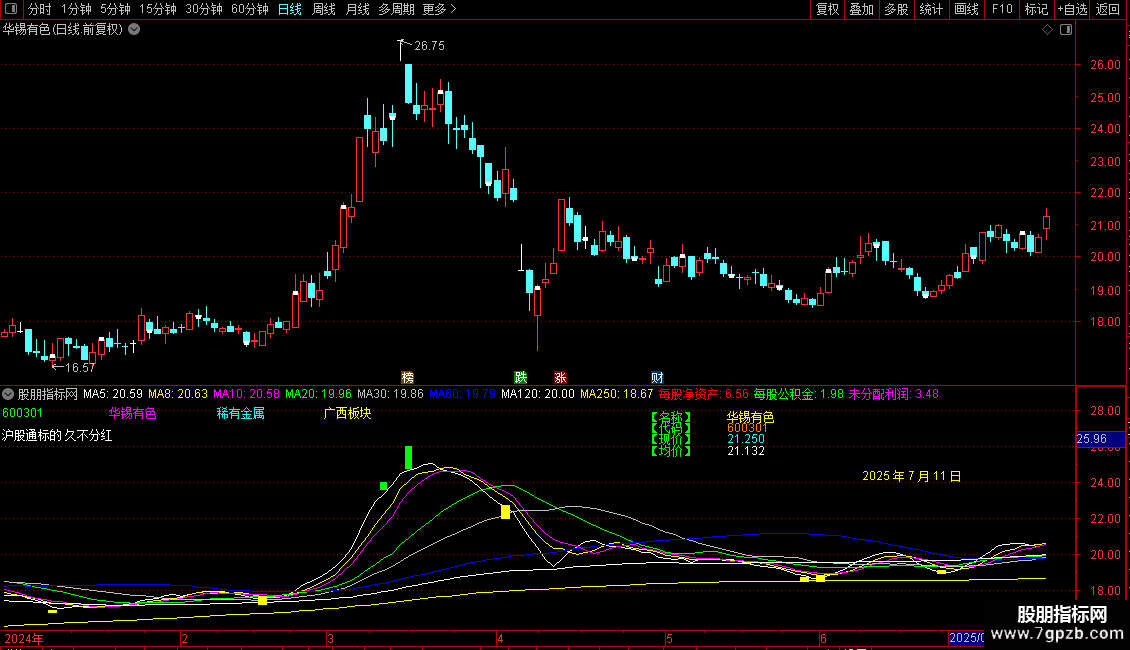1130x650 pixels.
Task: Click the 财 financial marker icon
Action: tap(657, 377)
